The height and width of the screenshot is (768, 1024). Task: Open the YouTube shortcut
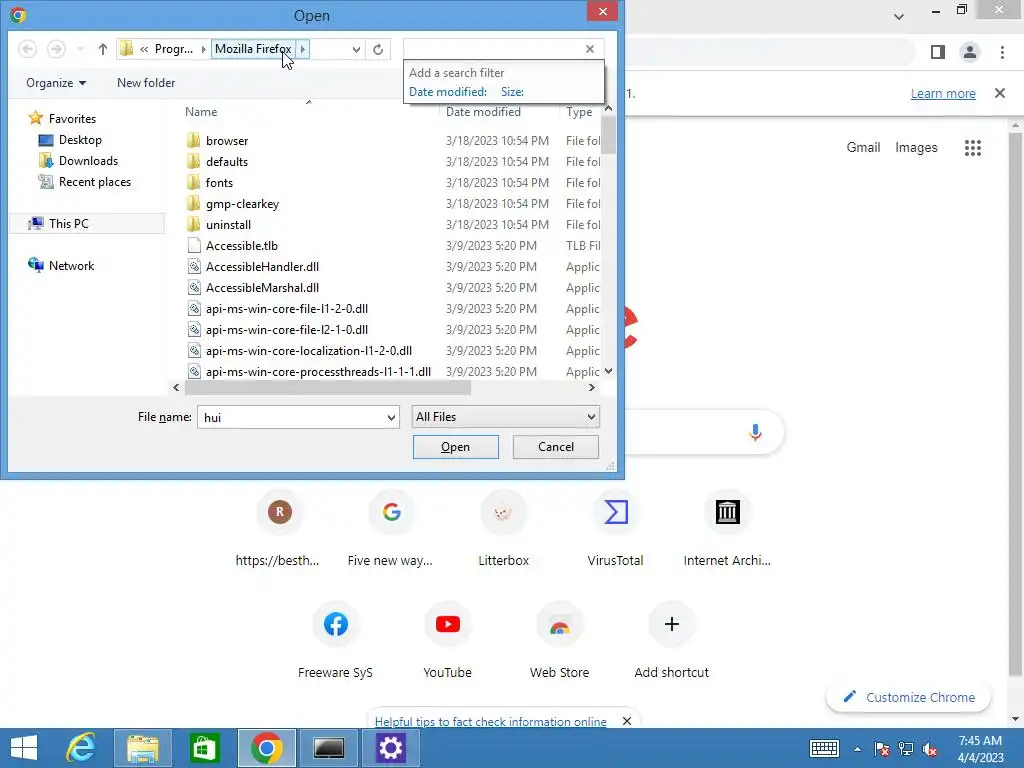(447, 641)
